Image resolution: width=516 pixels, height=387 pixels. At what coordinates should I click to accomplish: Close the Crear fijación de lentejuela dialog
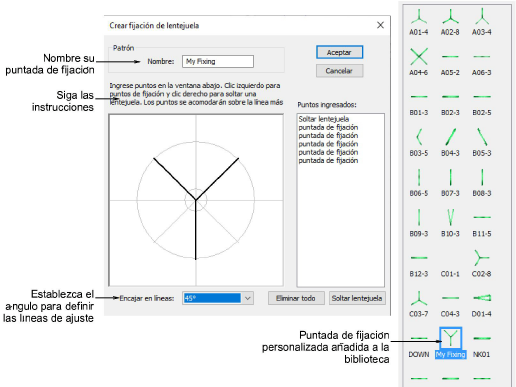[380, 25]
